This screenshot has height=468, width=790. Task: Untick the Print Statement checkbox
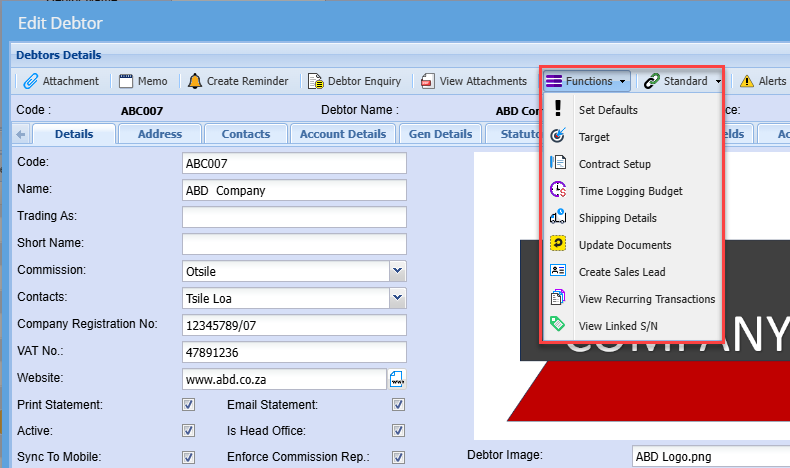[x=188, y=405]
